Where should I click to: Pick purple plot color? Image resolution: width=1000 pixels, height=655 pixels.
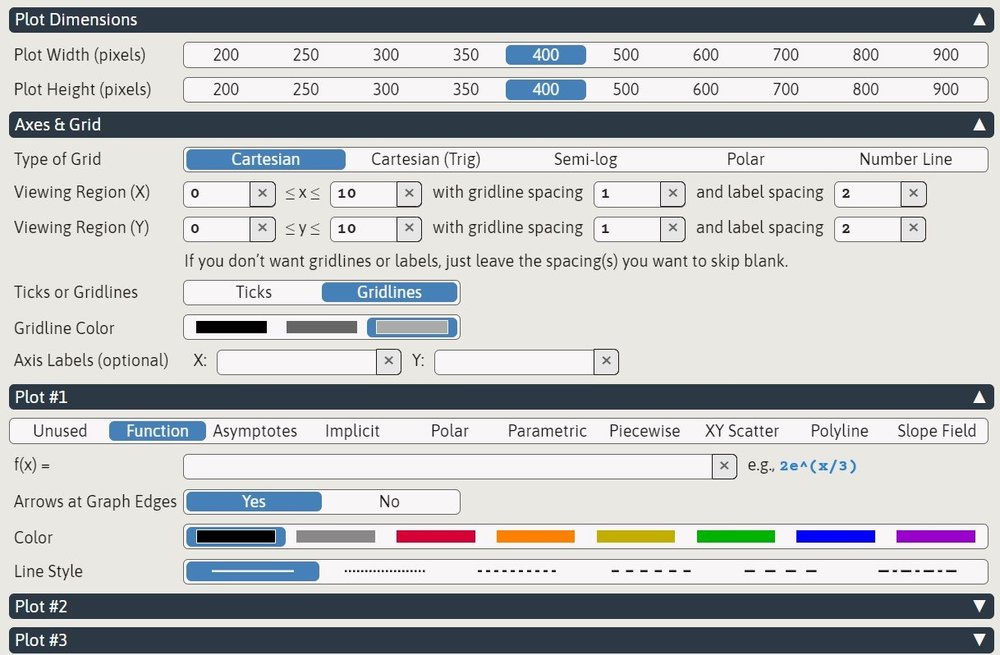936,536
